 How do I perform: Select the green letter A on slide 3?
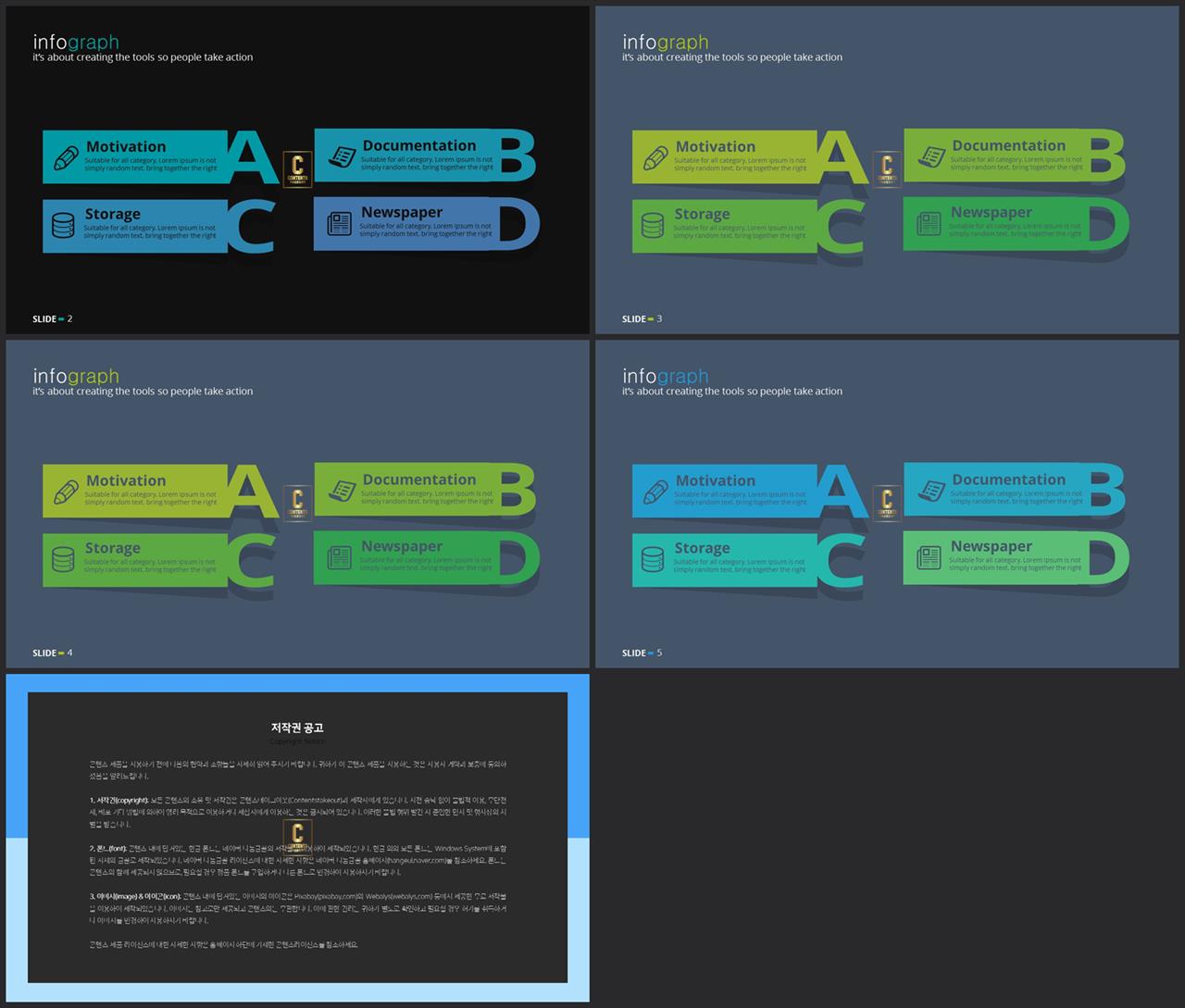(842, 156)
